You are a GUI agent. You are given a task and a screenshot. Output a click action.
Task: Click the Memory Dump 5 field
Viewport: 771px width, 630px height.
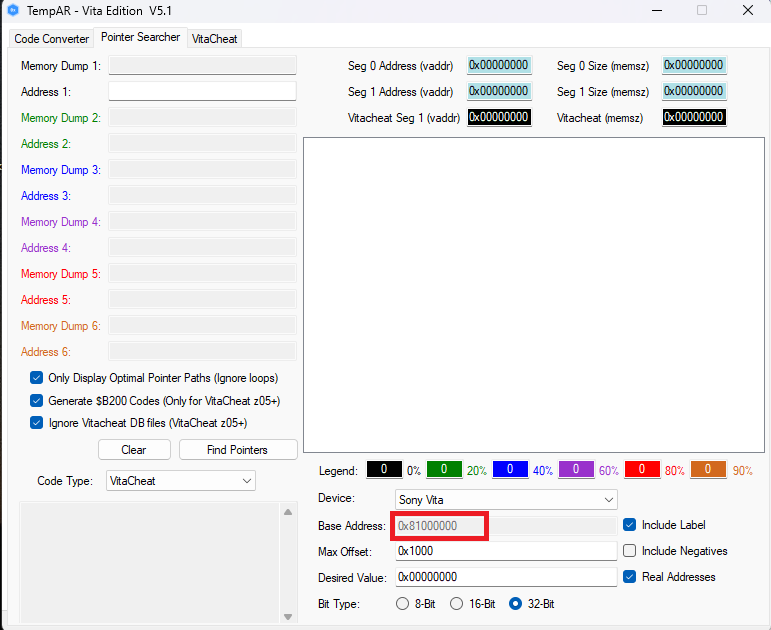[x=202, y=273]
